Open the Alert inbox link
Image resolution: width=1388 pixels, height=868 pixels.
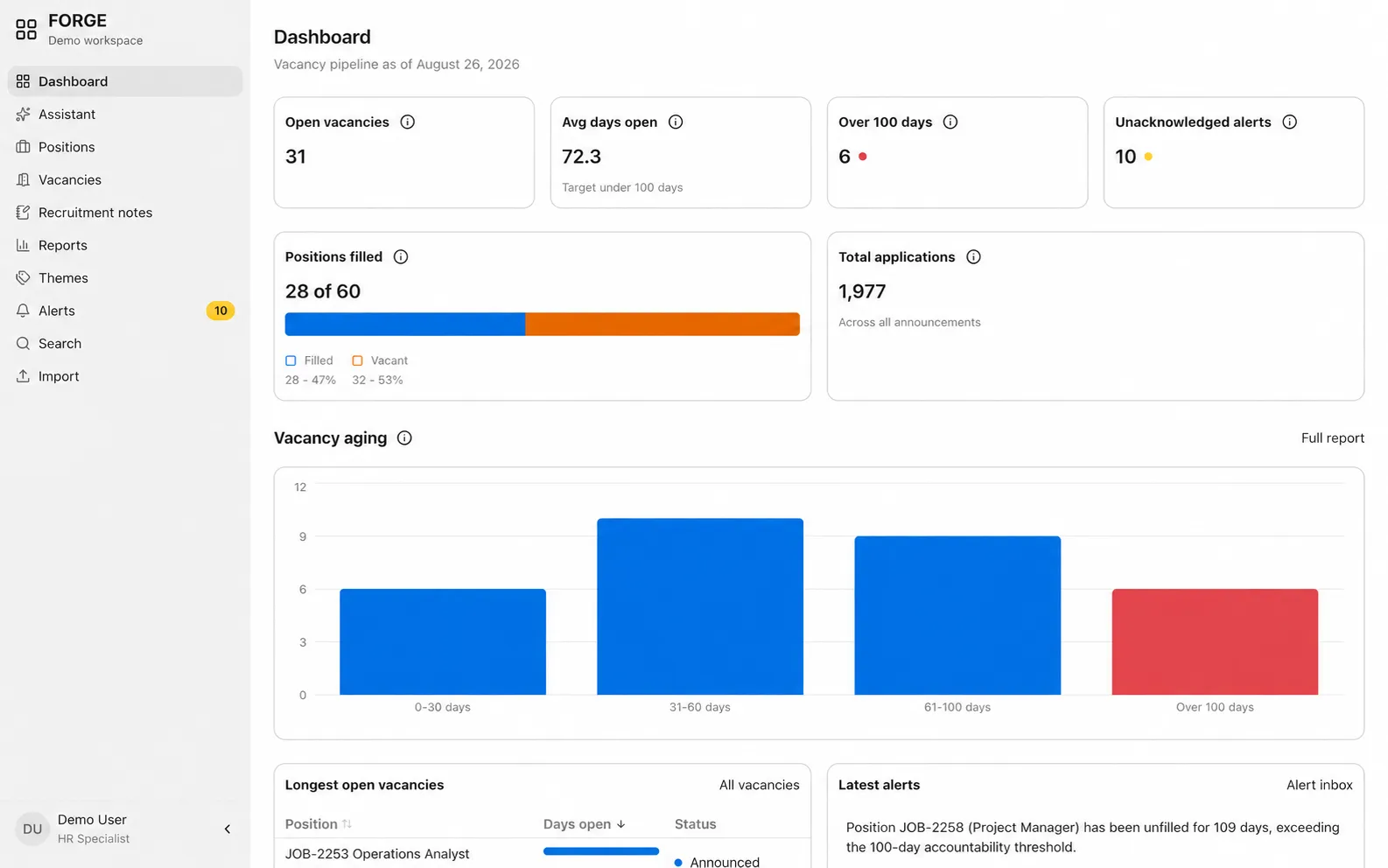click(x=1319, y=785)
